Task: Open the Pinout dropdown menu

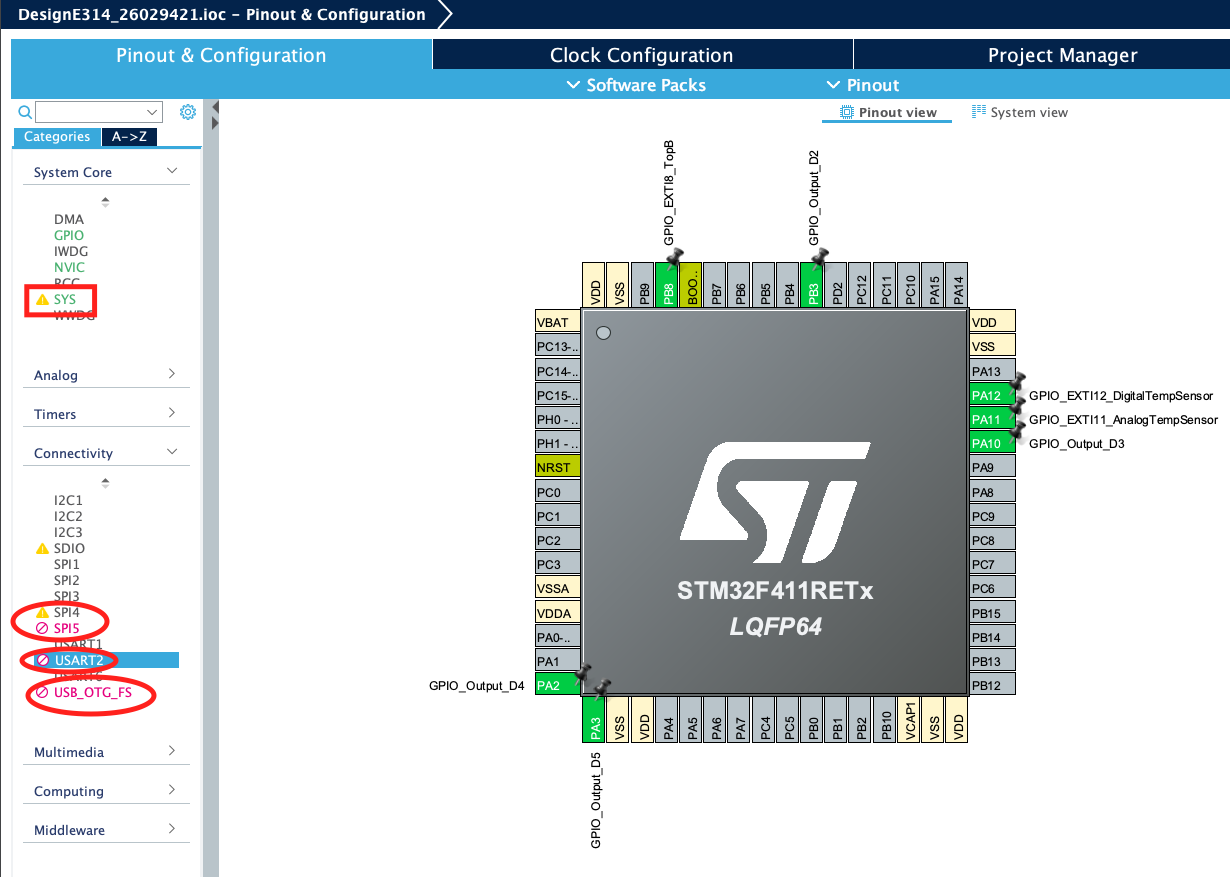Action: tap(862, 85)
